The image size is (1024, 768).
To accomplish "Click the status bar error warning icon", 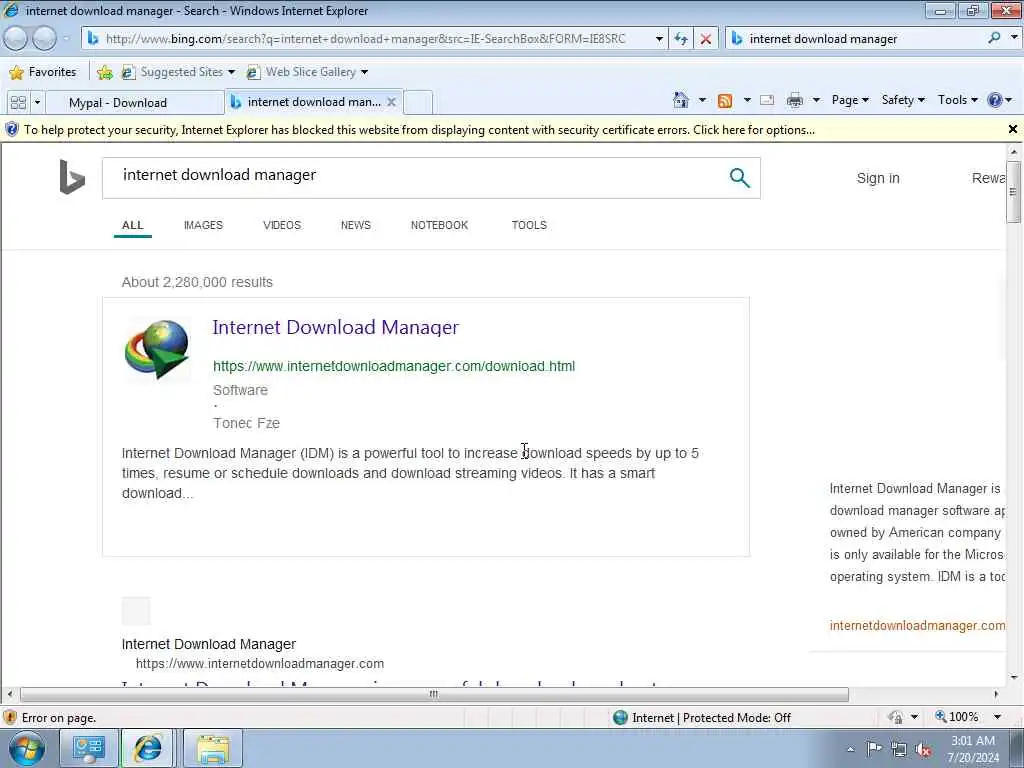I will click(x=10, y=717).
